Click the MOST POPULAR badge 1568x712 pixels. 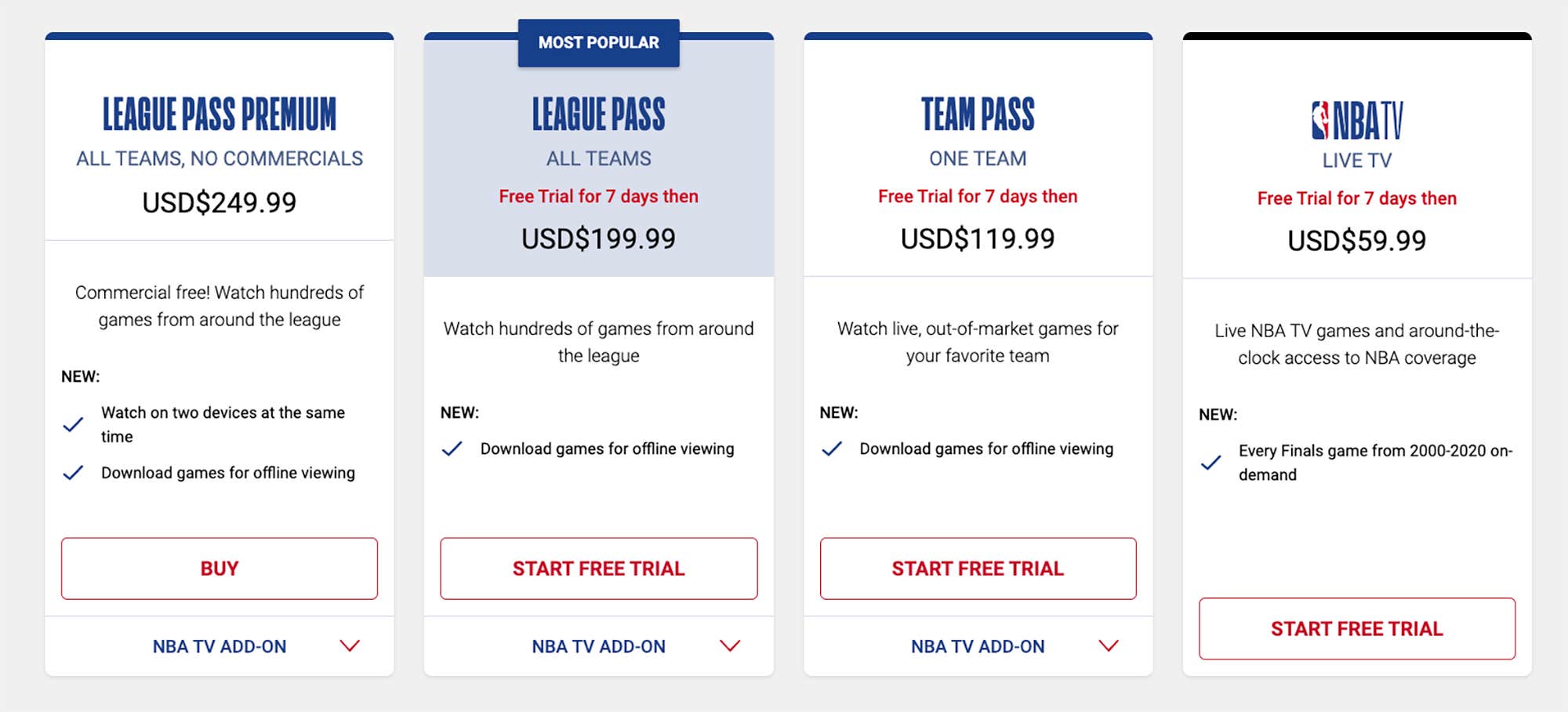(598, 43)
